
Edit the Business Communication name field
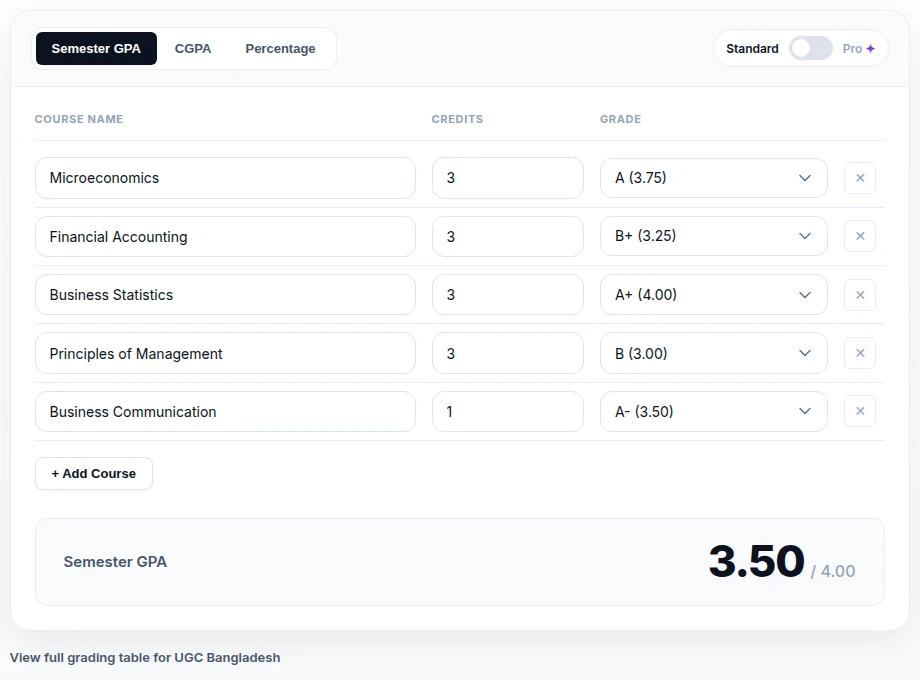(x=225, y=411)
